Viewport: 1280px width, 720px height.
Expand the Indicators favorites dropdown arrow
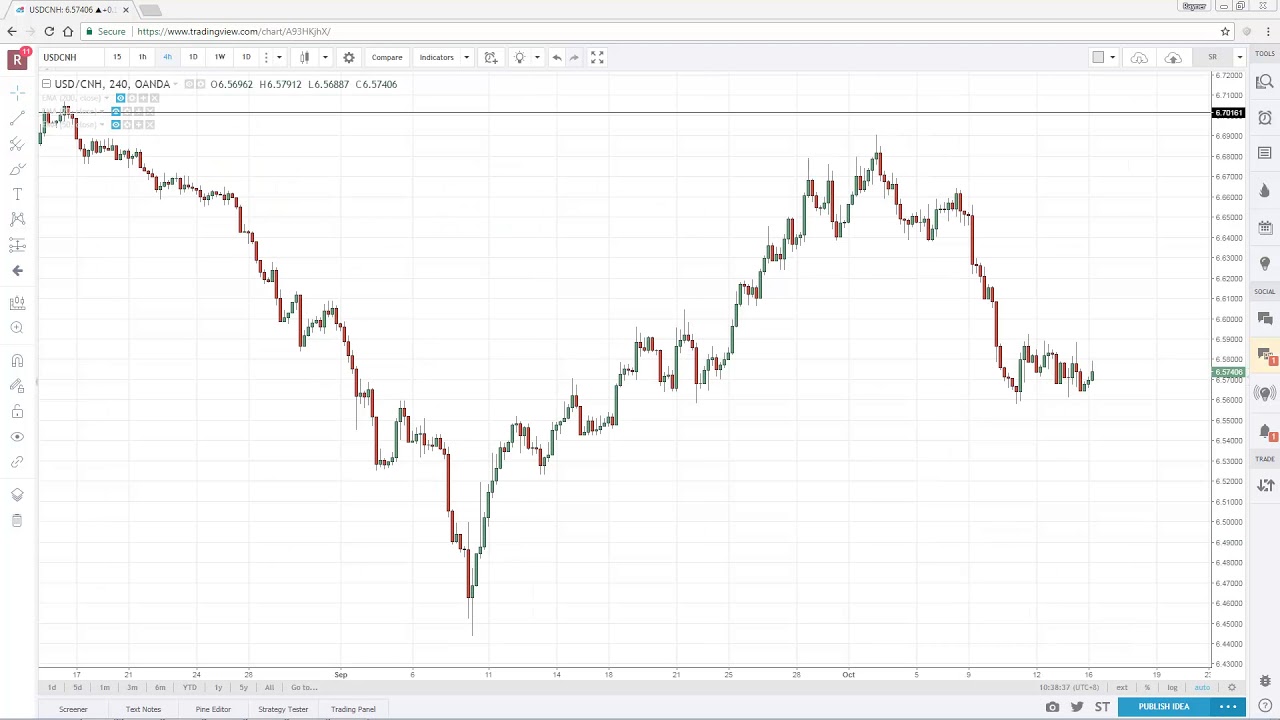pyautogui.click(x=466, y=57)
